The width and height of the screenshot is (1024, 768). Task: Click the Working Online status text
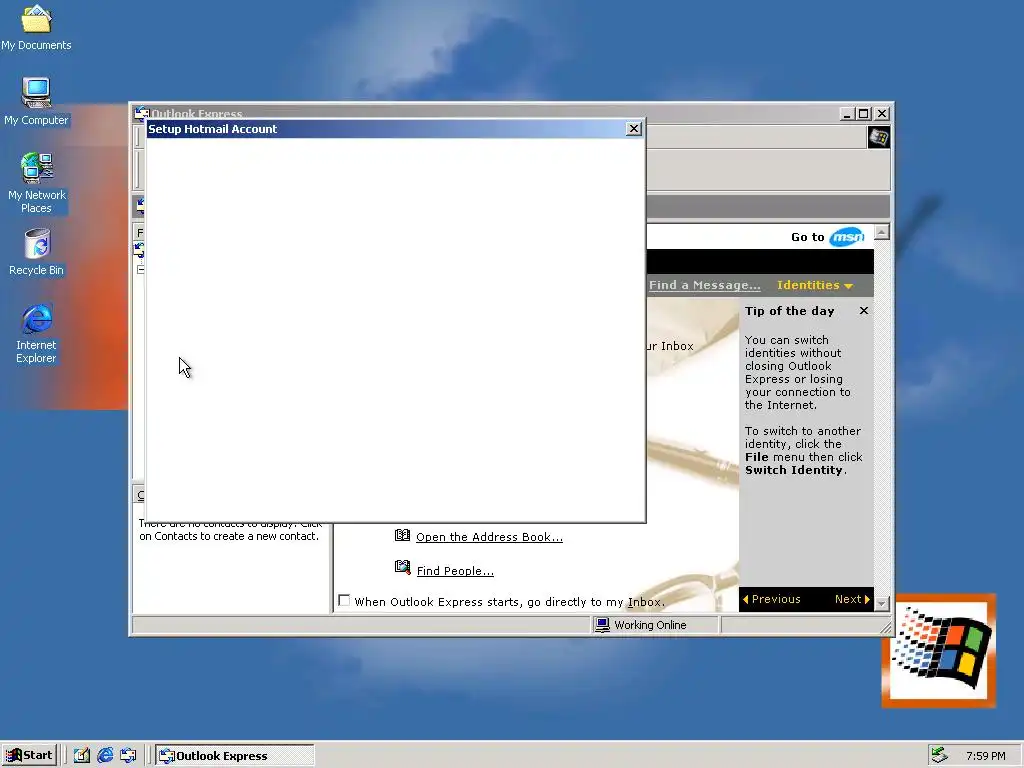[x=650, y=625]
